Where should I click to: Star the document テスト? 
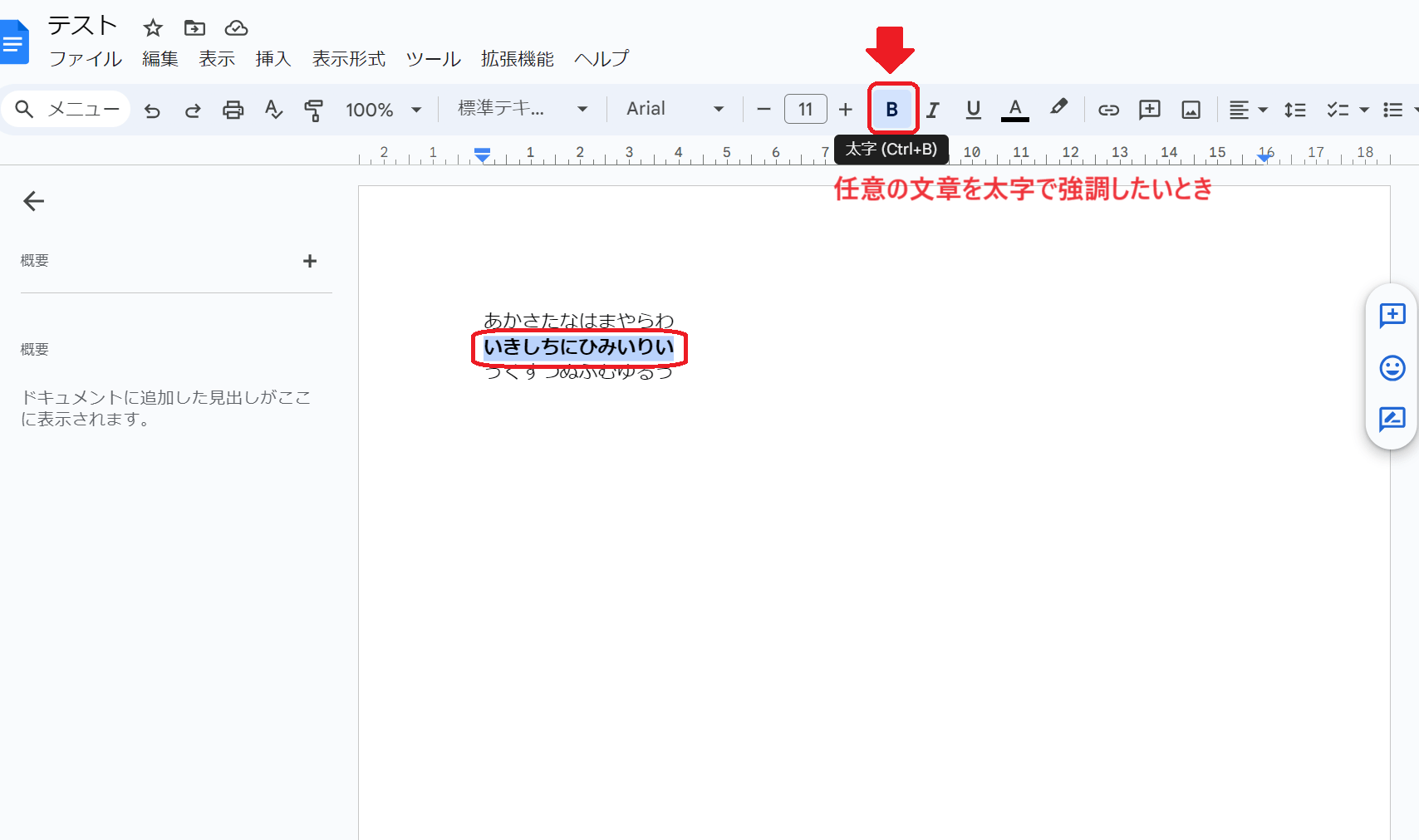point(153,28)
